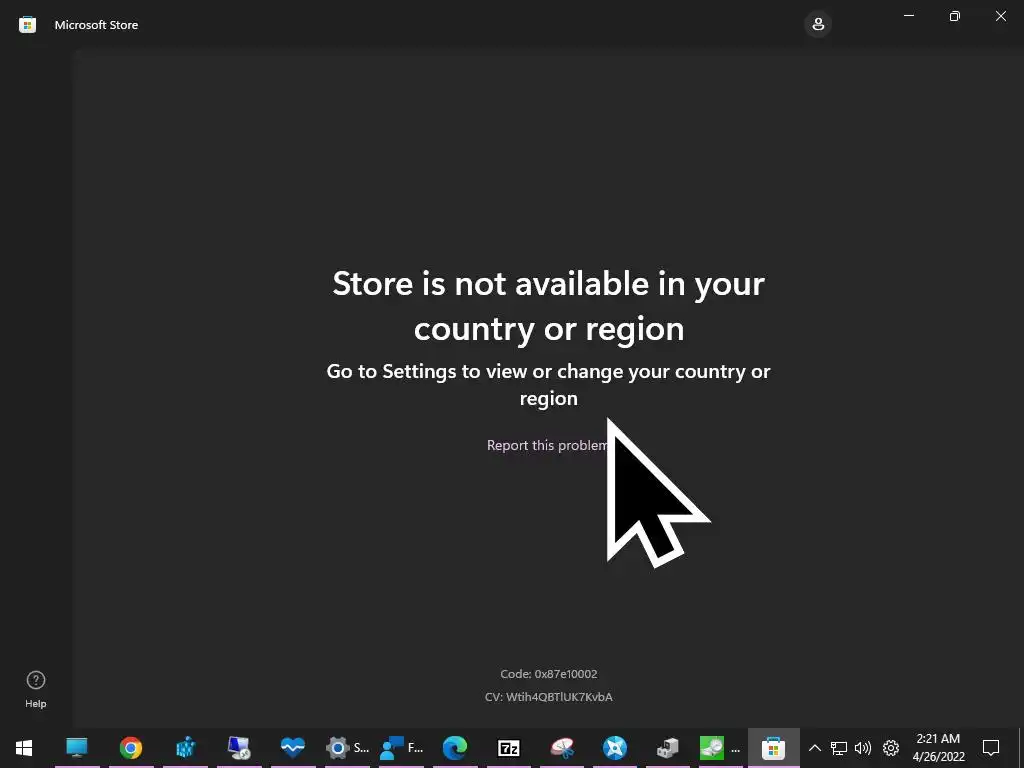Click the Microsoft Store taskbar button
Viewport: 1024px width, 768px height.
(773, 748)
